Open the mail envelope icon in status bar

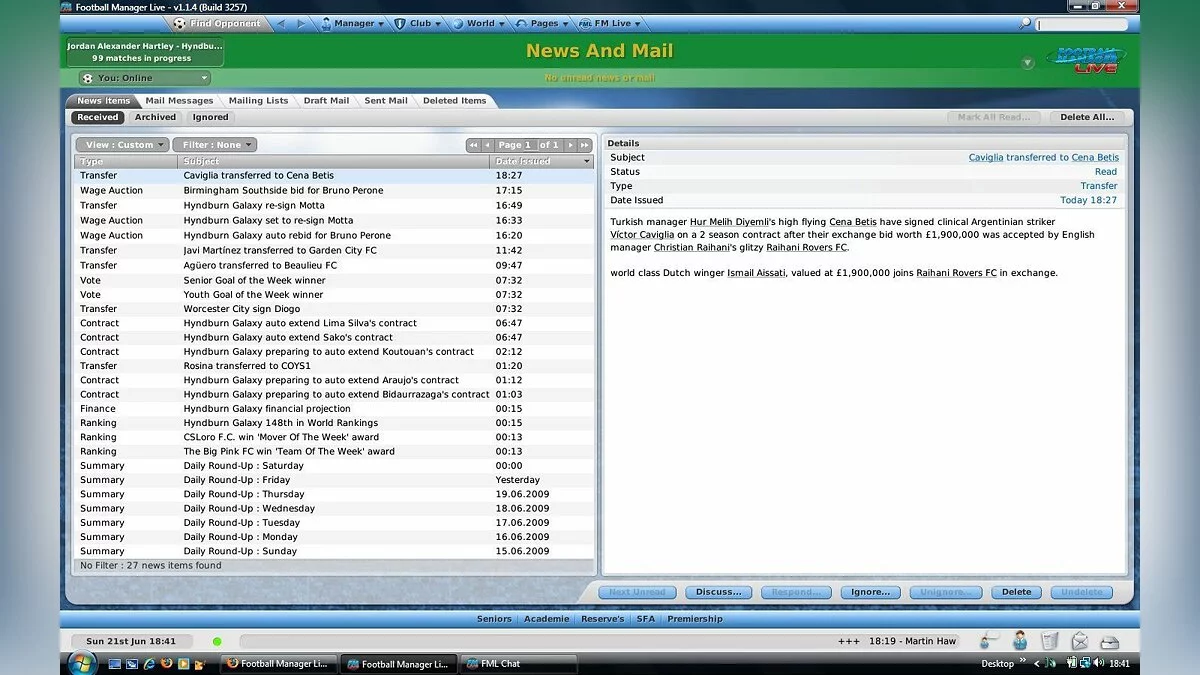pyautogui.click(x=1079, y=641)
